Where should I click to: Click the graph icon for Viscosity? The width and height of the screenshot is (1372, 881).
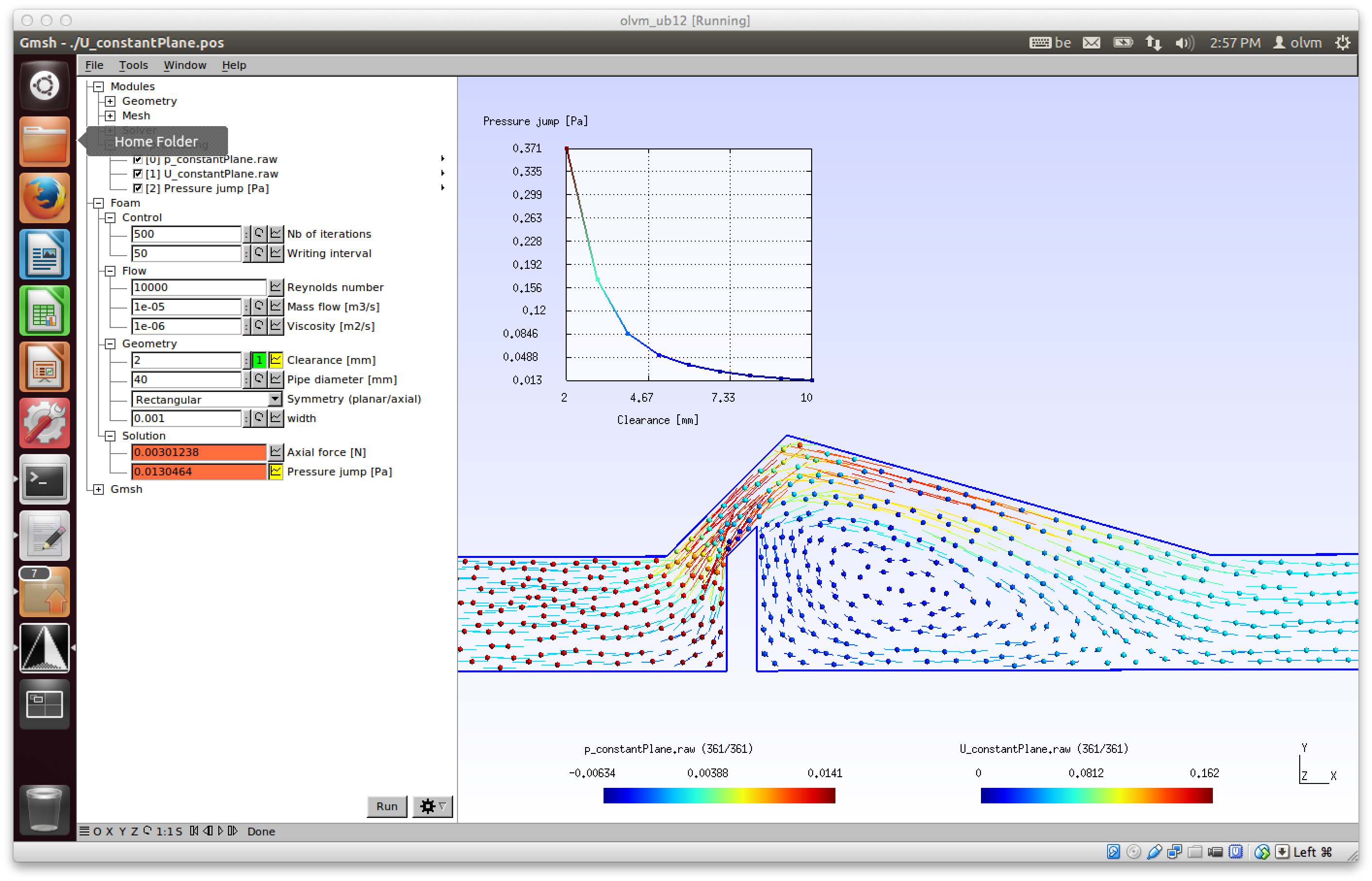pos(276,326)
